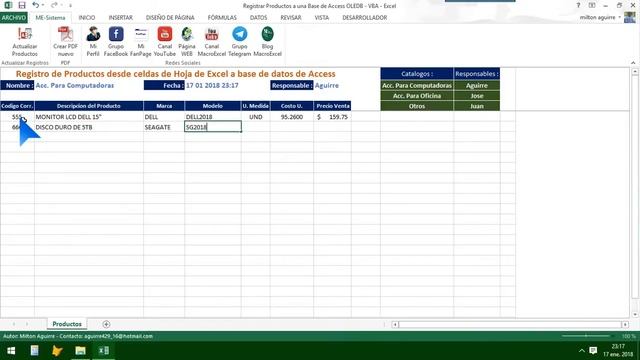The image size is (640, 360).
Task: Save the workbook with quick access icon
Action: tap(22, 5)
